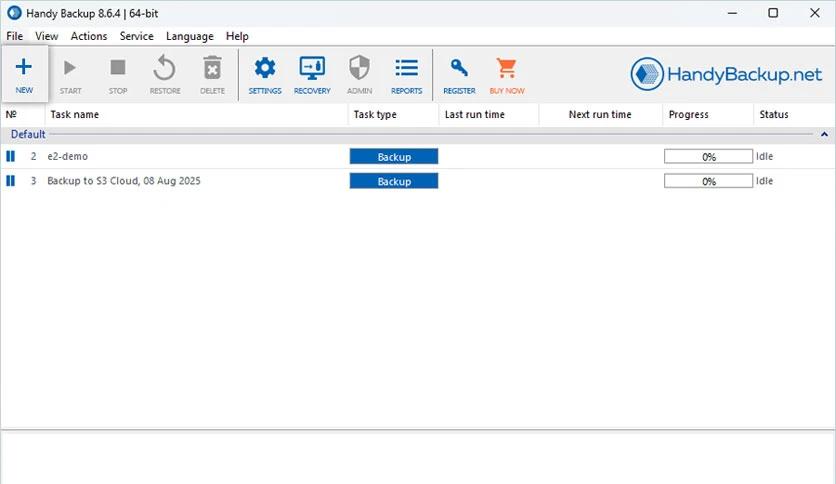
Task: Open the View menu
Action: pyautogui.click(x=46, y=36)
